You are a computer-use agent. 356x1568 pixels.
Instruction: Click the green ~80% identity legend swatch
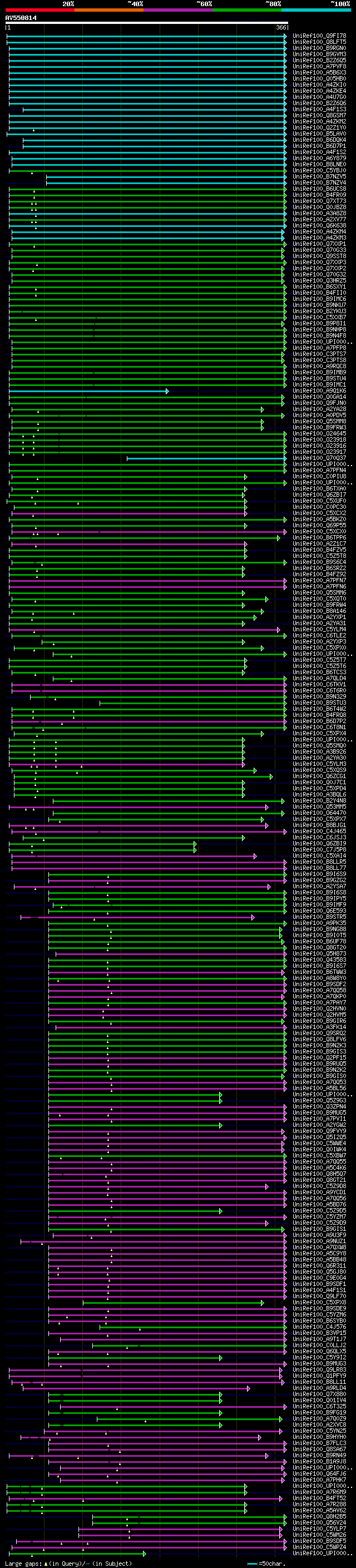point(247,10)
